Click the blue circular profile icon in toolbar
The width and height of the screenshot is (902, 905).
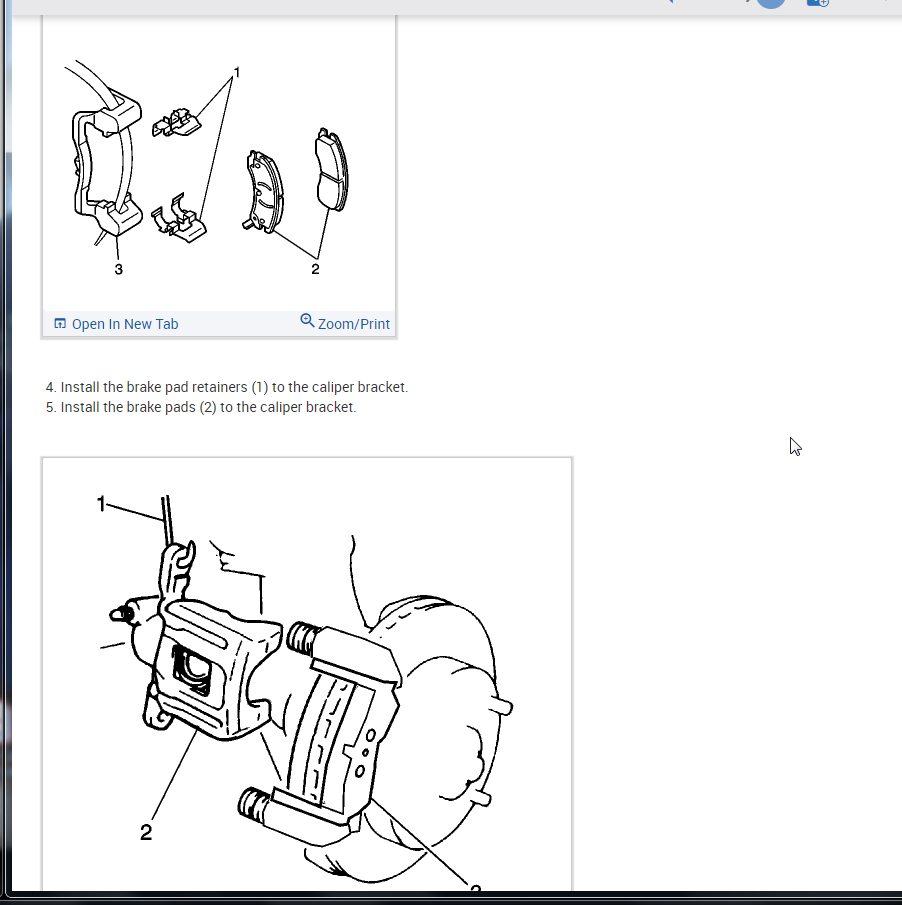[771, 3]
